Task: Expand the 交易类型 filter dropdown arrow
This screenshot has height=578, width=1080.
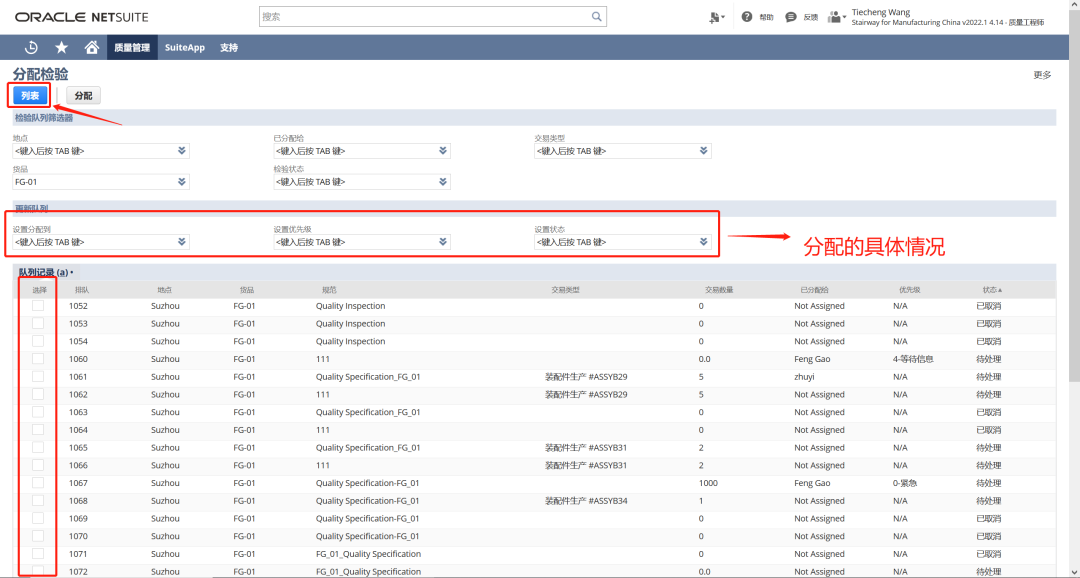Action: click(703, 151)
